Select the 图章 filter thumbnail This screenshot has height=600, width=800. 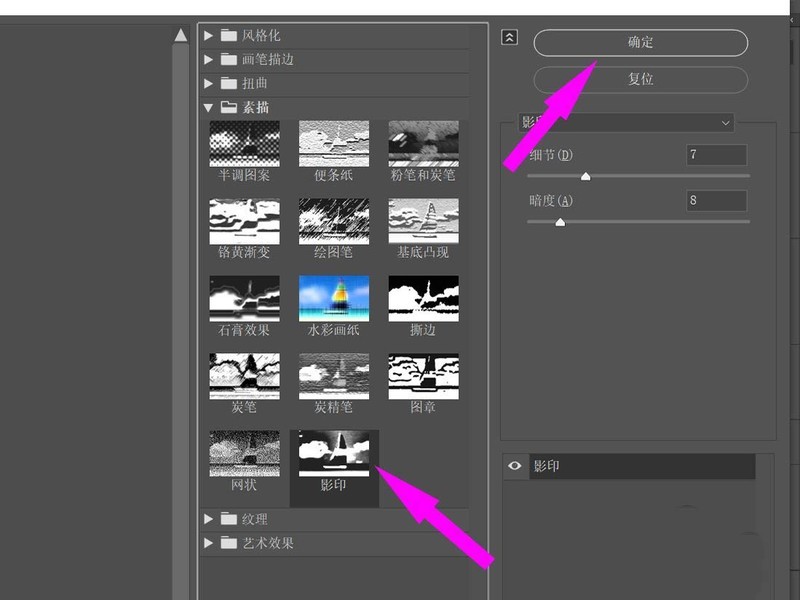coord(423,375)
